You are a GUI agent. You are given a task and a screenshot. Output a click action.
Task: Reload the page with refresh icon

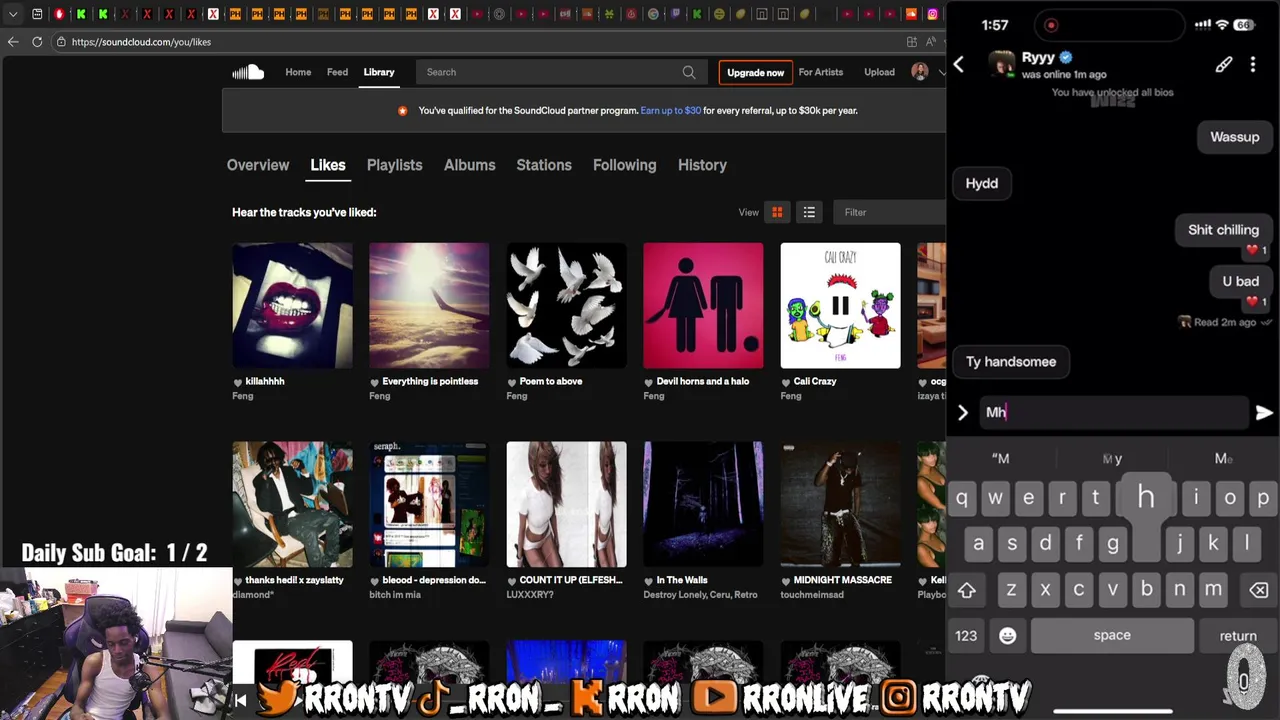37,42
